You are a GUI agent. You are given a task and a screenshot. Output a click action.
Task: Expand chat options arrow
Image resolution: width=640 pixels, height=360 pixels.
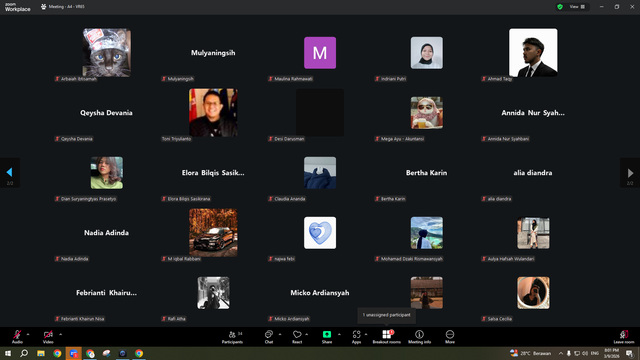click(x=280, y=334)
